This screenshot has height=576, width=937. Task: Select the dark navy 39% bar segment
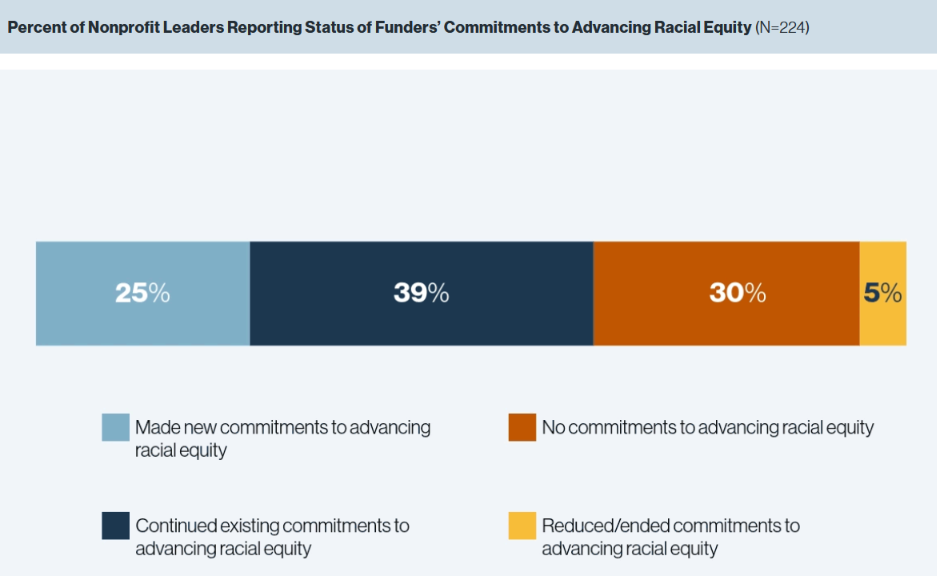pos(421,293)
